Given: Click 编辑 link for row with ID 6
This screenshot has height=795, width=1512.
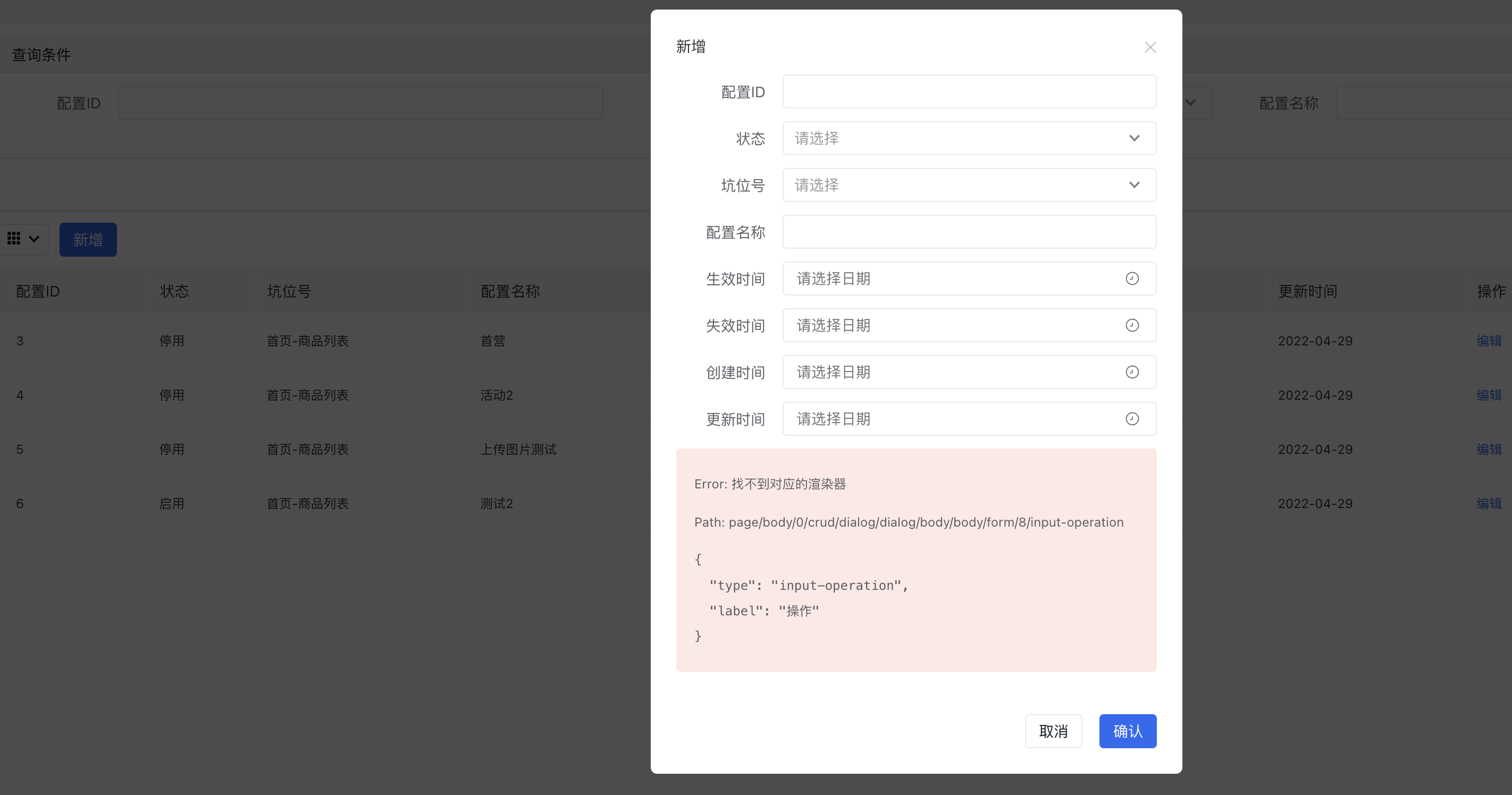Looking at the screenshot, I should [1489, 503].
